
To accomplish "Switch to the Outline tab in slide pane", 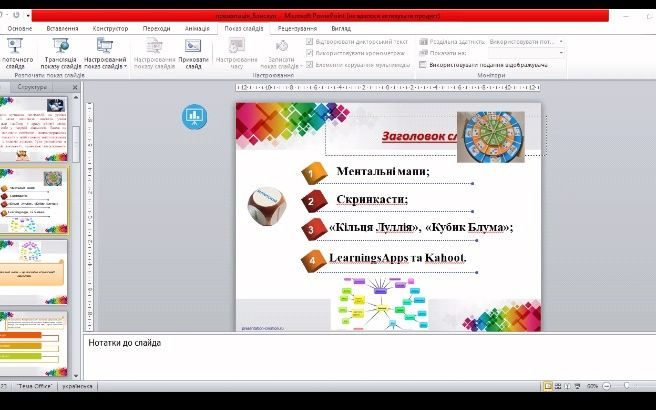I will point(60,88).
